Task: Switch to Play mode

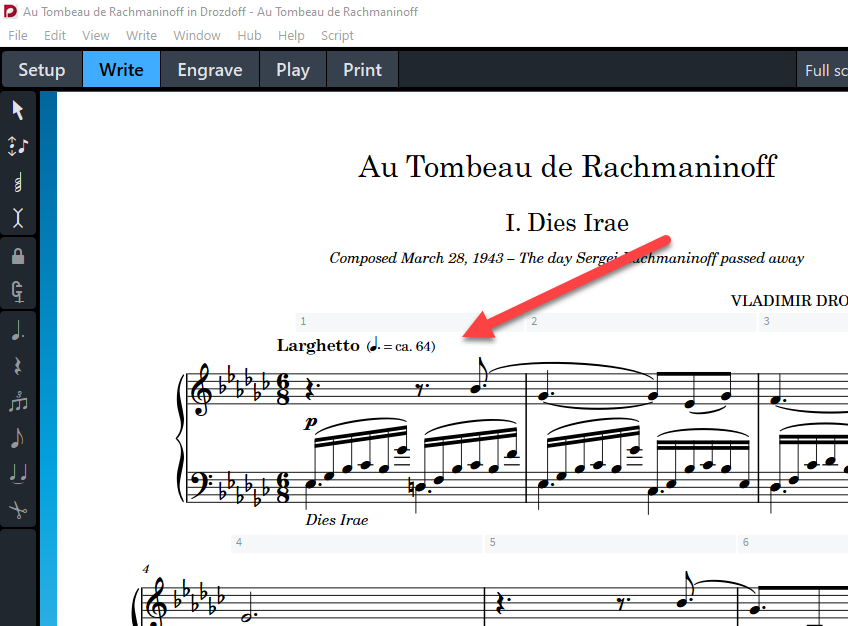Action: coord(293,69)
